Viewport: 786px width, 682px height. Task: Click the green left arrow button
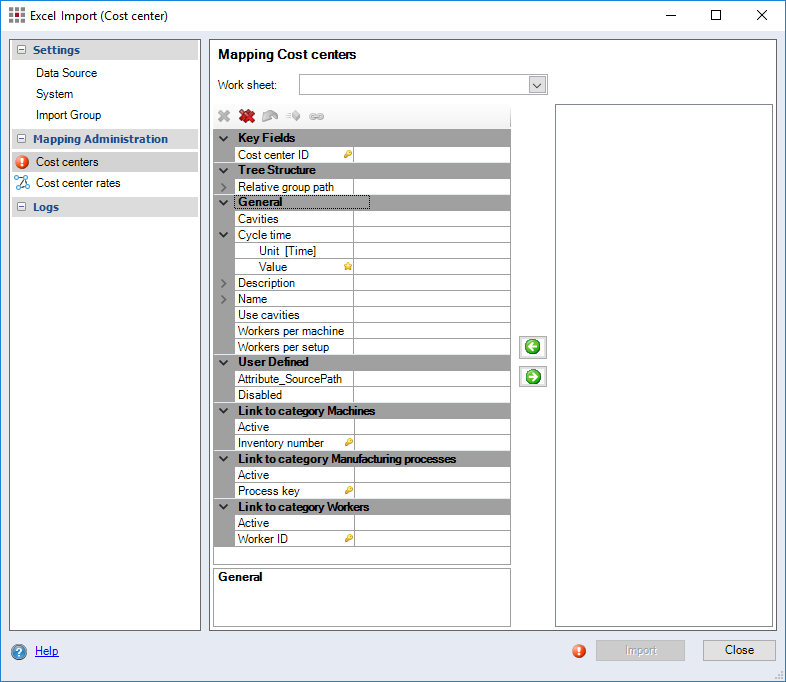[x=533, y=347]
